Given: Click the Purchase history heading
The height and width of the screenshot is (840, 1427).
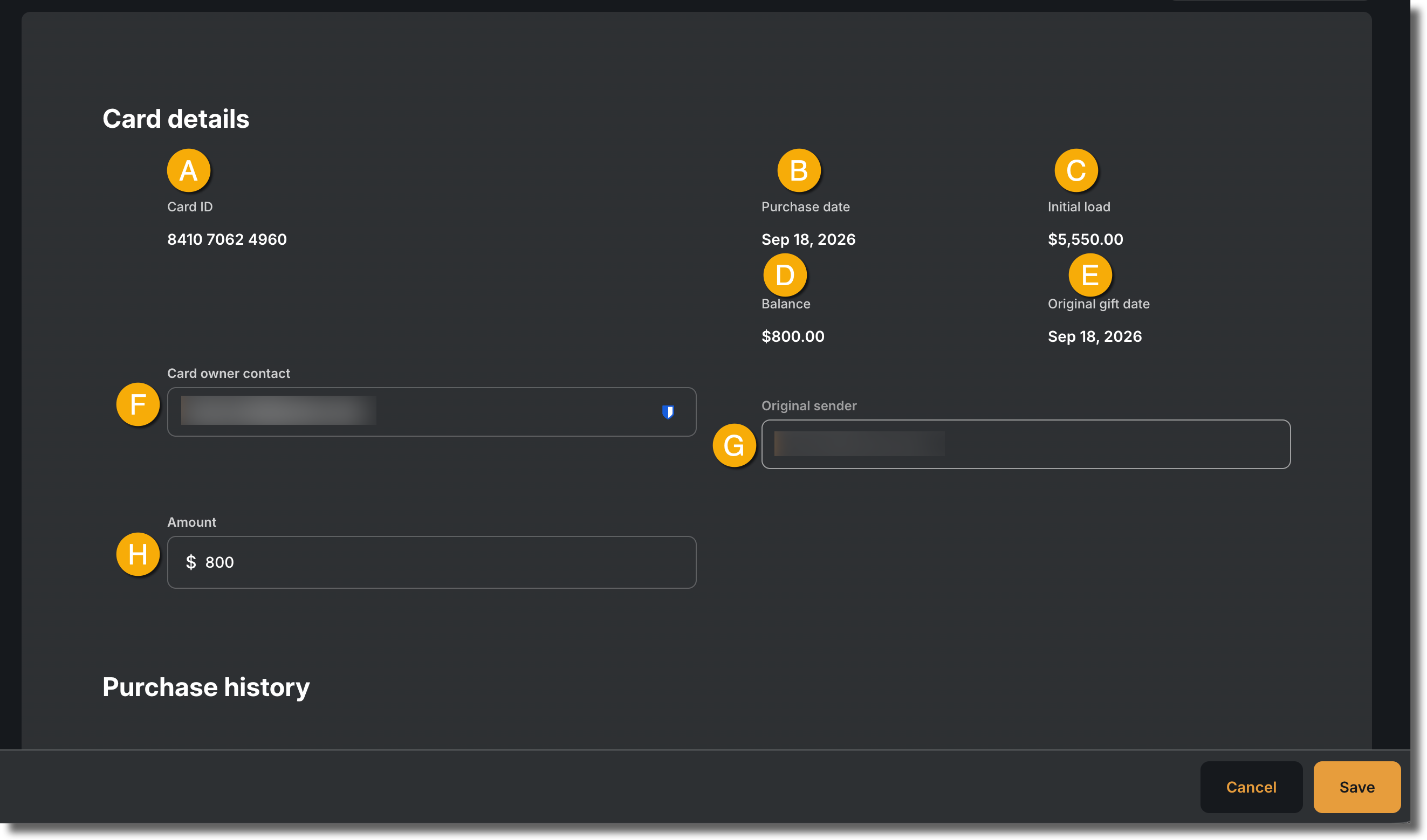Looking at the screenshot, I should 206,687.
